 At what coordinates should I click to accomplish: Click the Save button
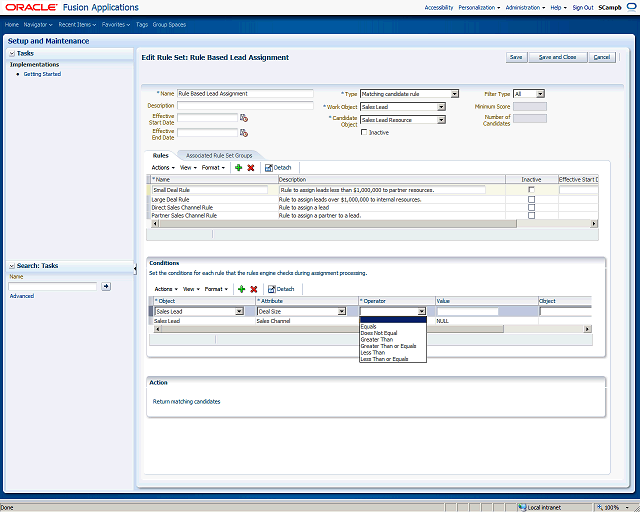516,57
